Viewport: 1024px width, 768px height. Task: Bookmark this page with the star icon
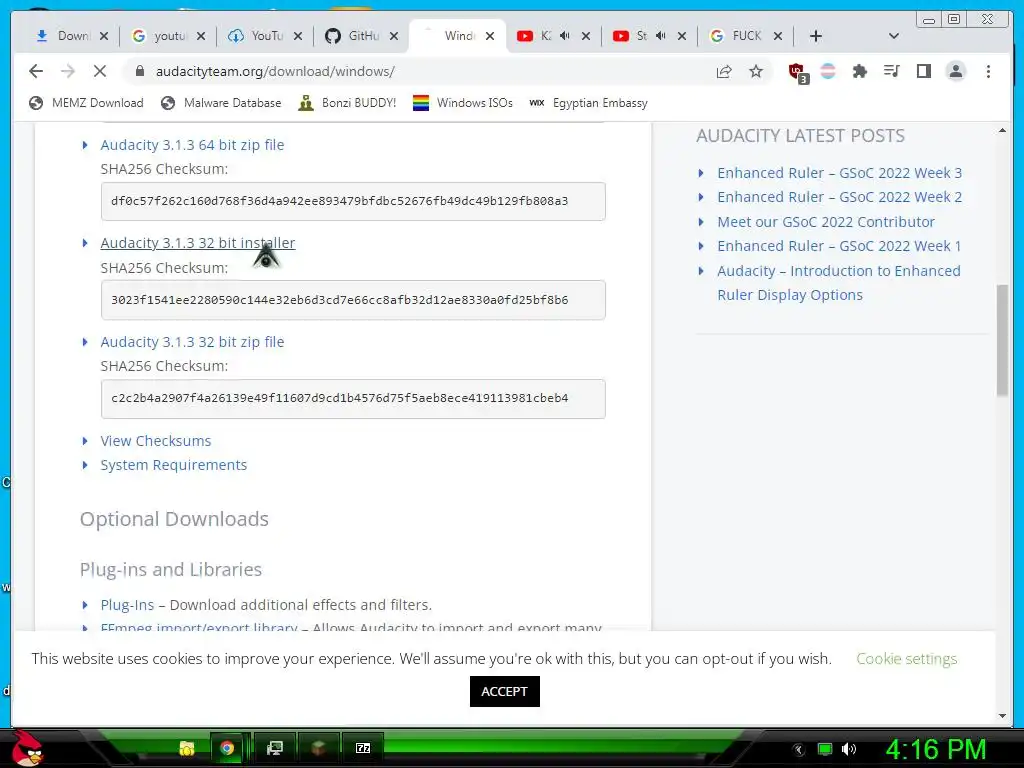coord(756,71)
